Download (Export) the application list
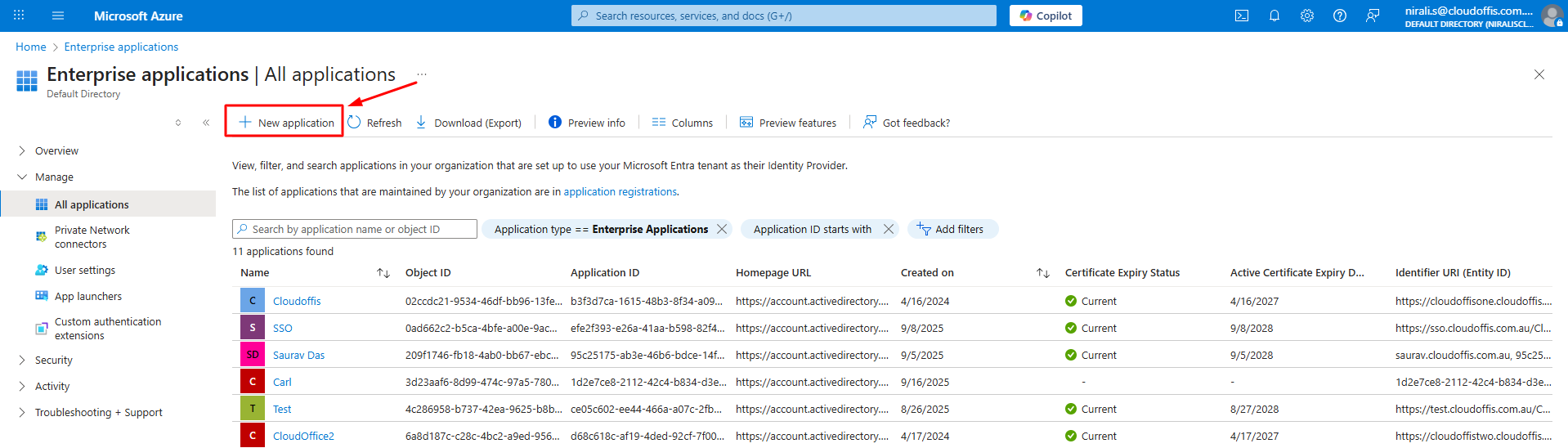 [468, 123]
